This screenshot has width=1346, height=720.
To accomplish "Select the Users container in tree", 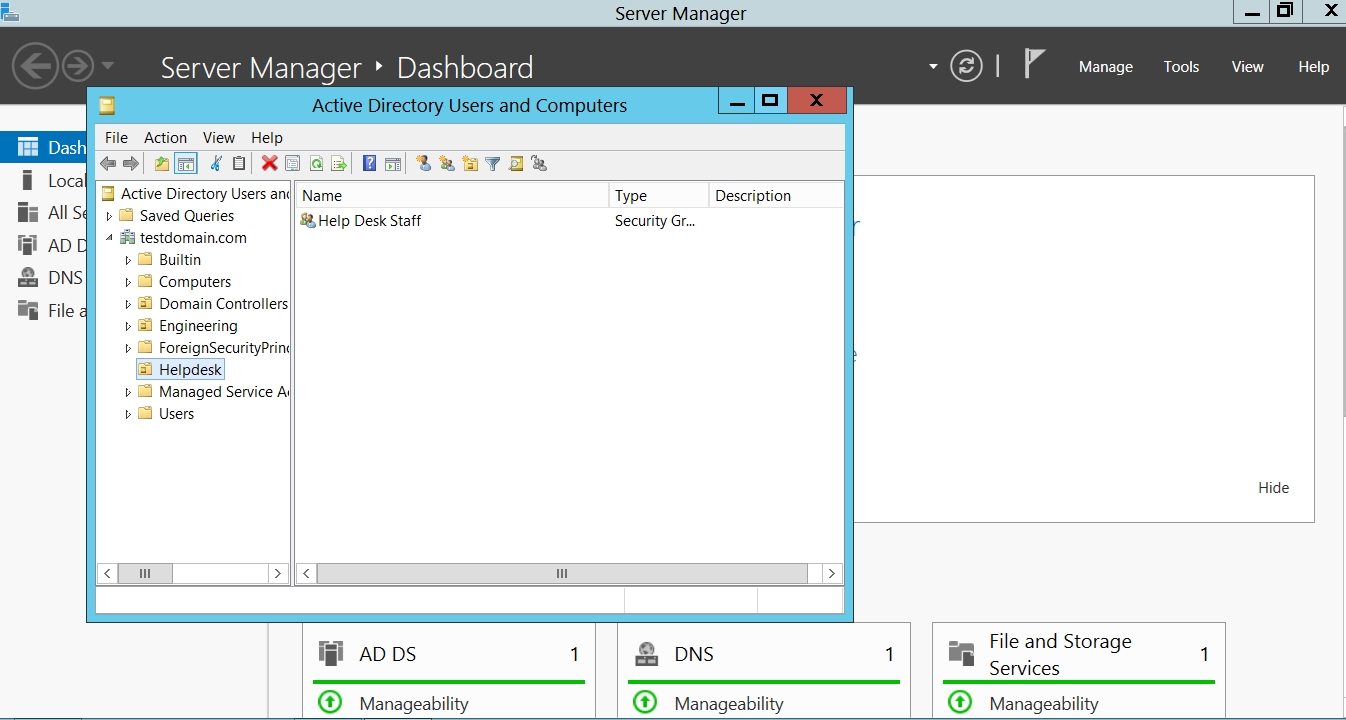I will [176, 414].
